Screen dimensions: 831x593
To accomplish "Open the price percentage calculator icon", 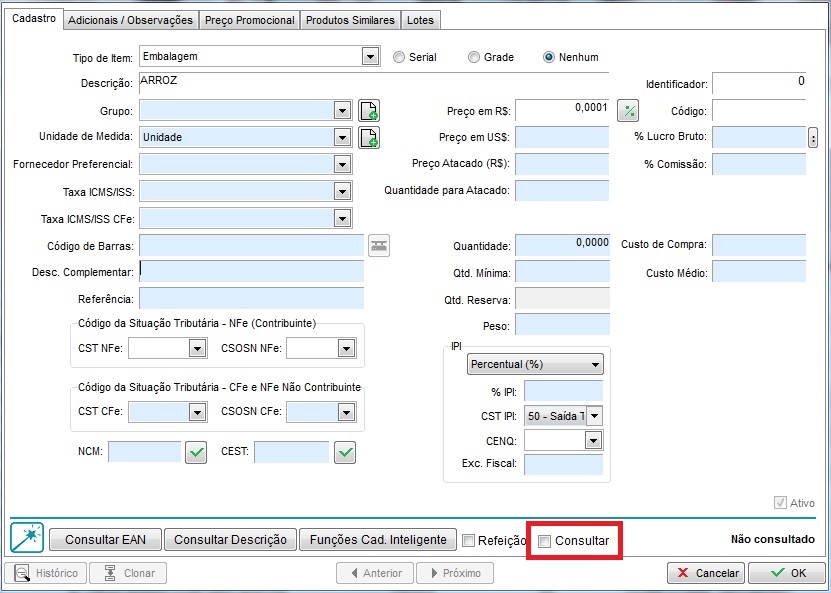I will point(628,111).
